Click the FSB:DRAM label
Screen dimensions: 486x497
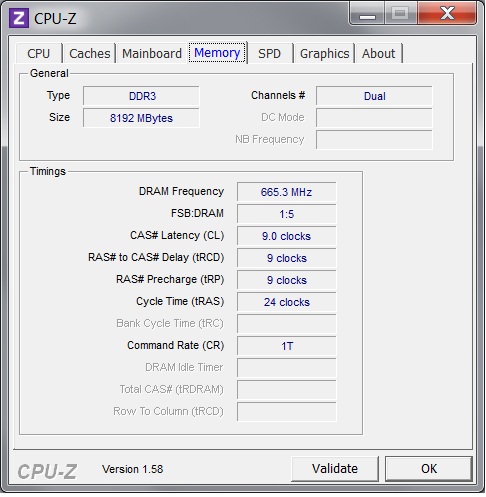click(x=197, y=213)
